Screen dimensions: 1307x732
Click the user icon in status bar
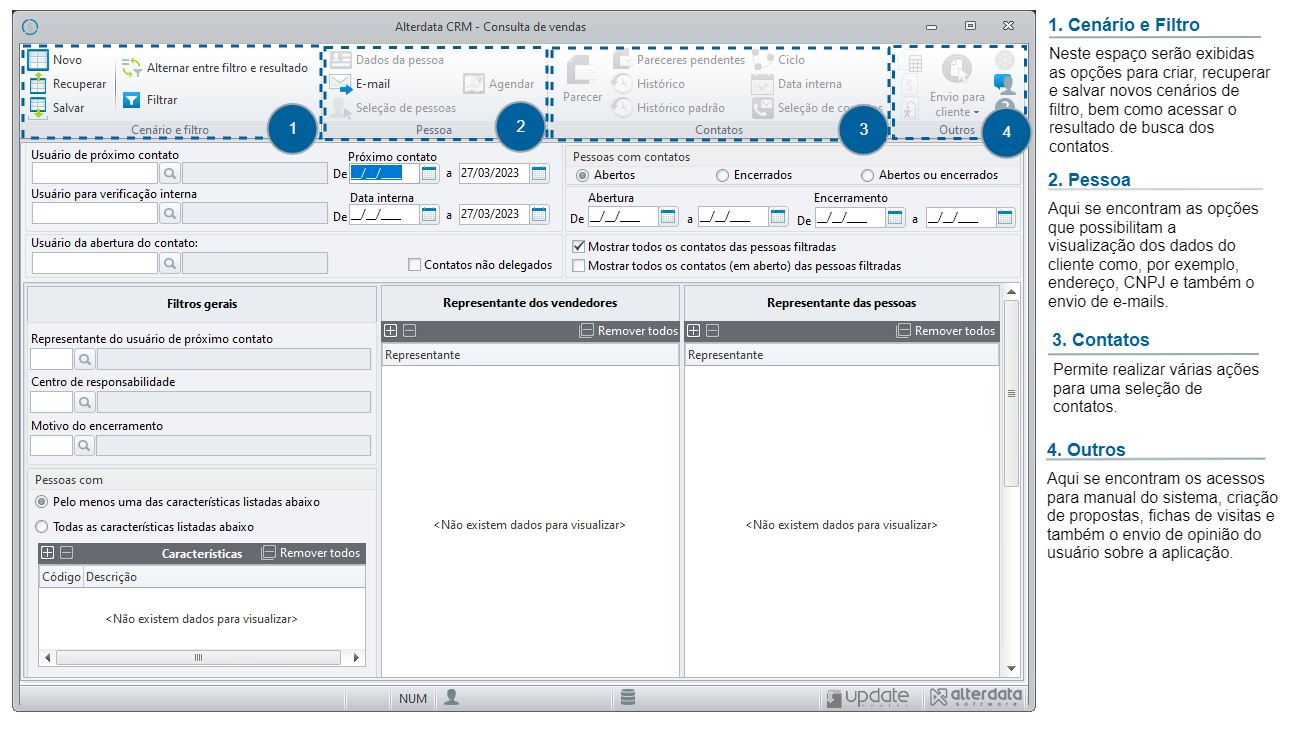tap(452, 697)
